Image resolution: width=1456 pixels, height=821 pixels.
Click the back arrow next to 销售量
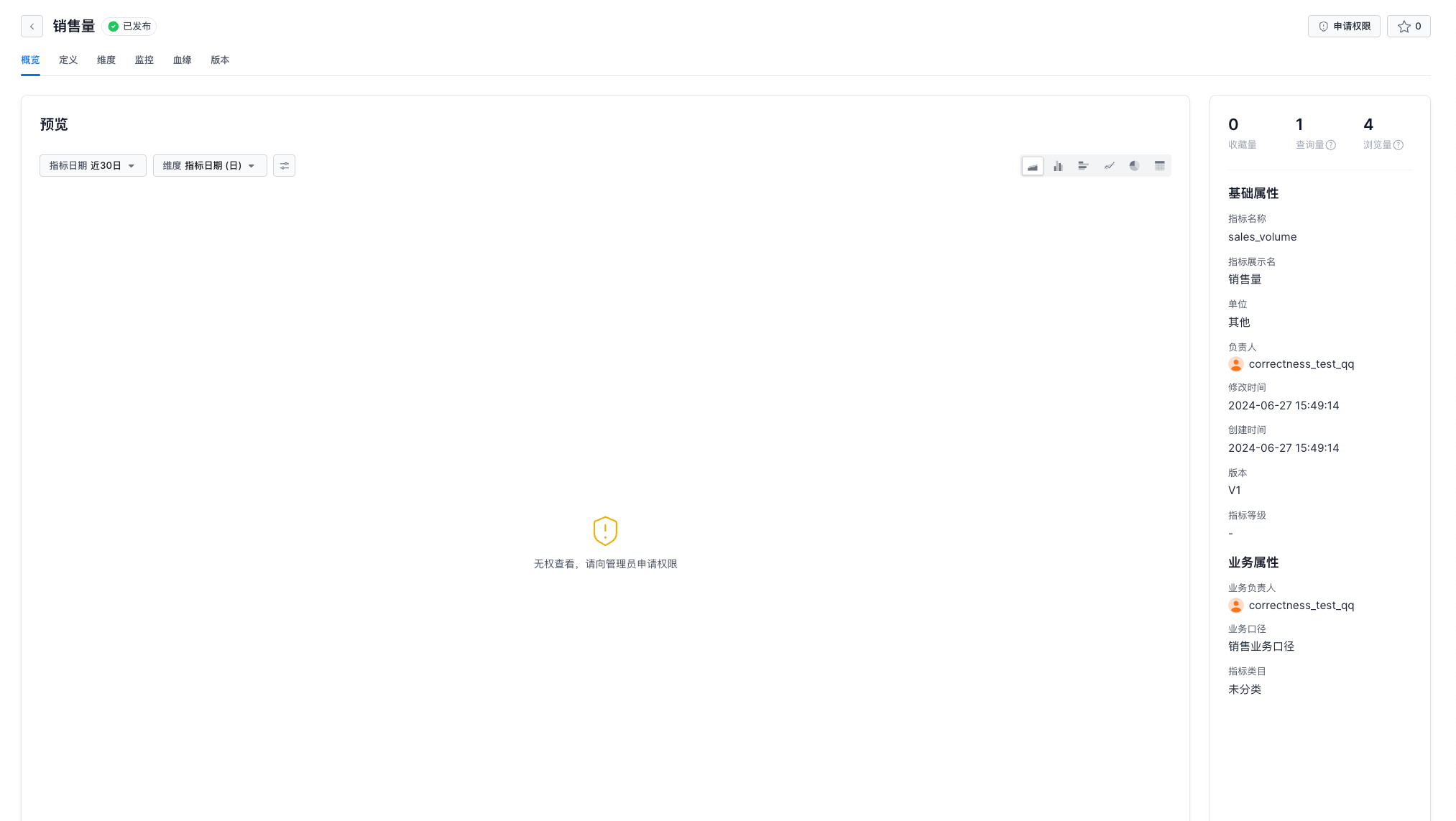click(x=32, y=27)
